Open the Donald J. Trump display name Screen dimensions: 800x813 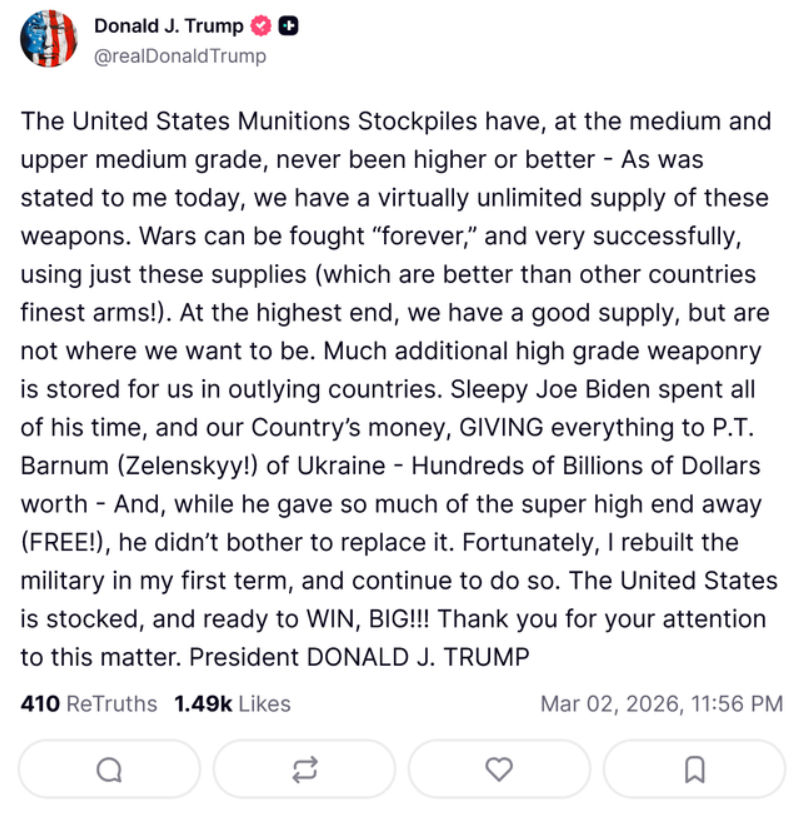point(168,27)
